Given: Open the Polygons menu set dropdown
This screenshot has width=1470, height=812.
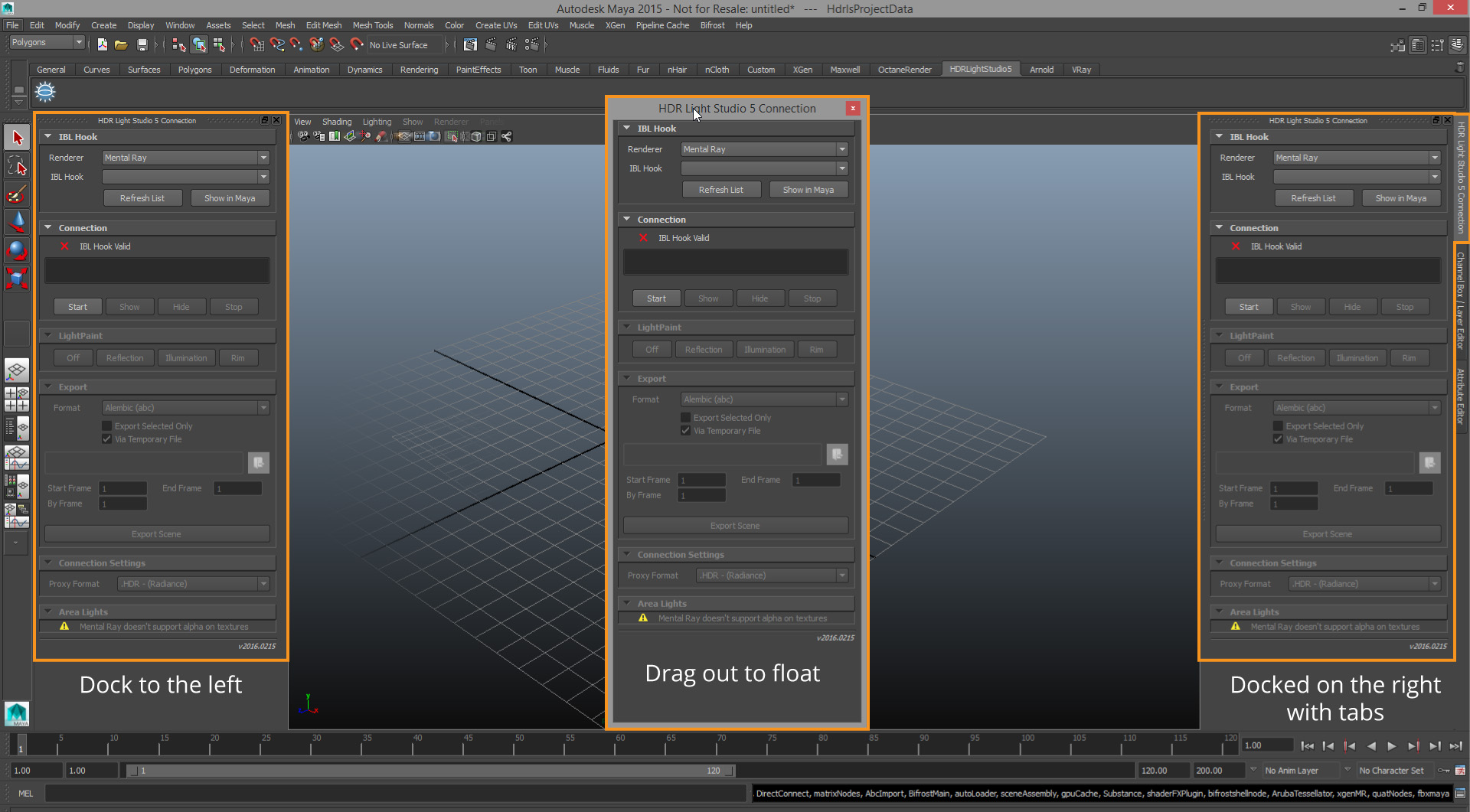Looking at the screenshot, I should tap(46, 43).
